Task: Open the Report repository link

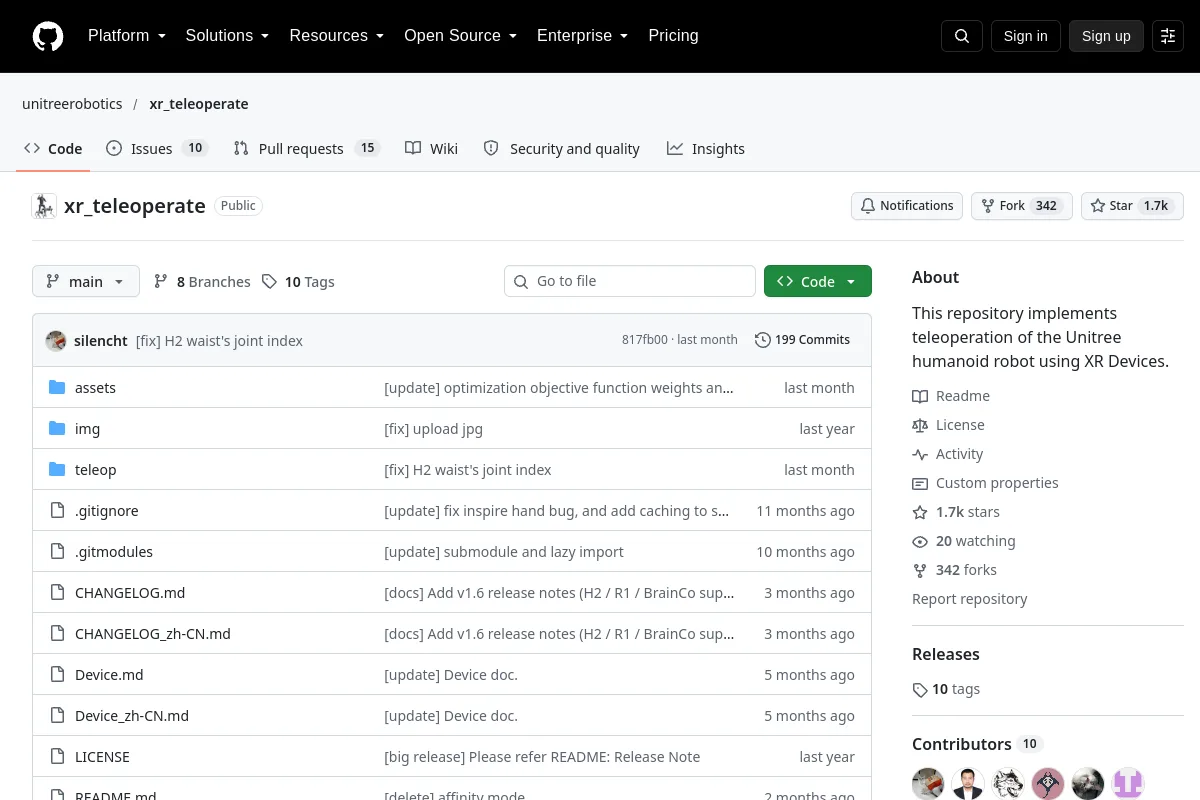Action: (970, 599)
